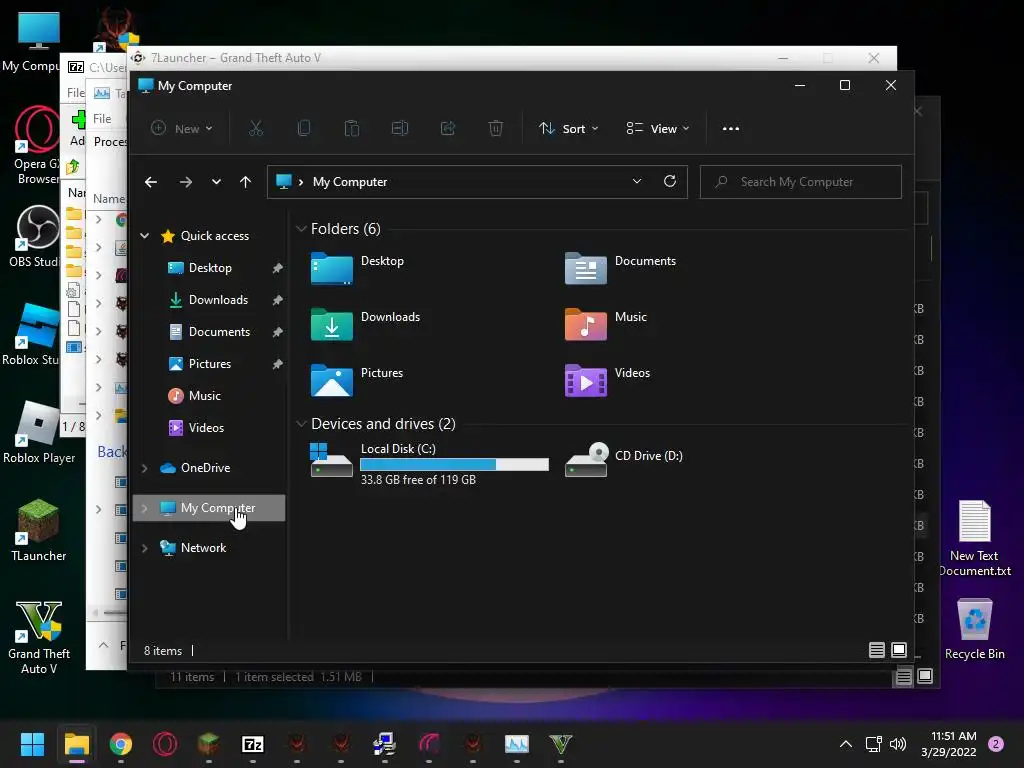1024x768 pixels.
Task: Open Windows Start menu
Action: [x=32, y=744]
